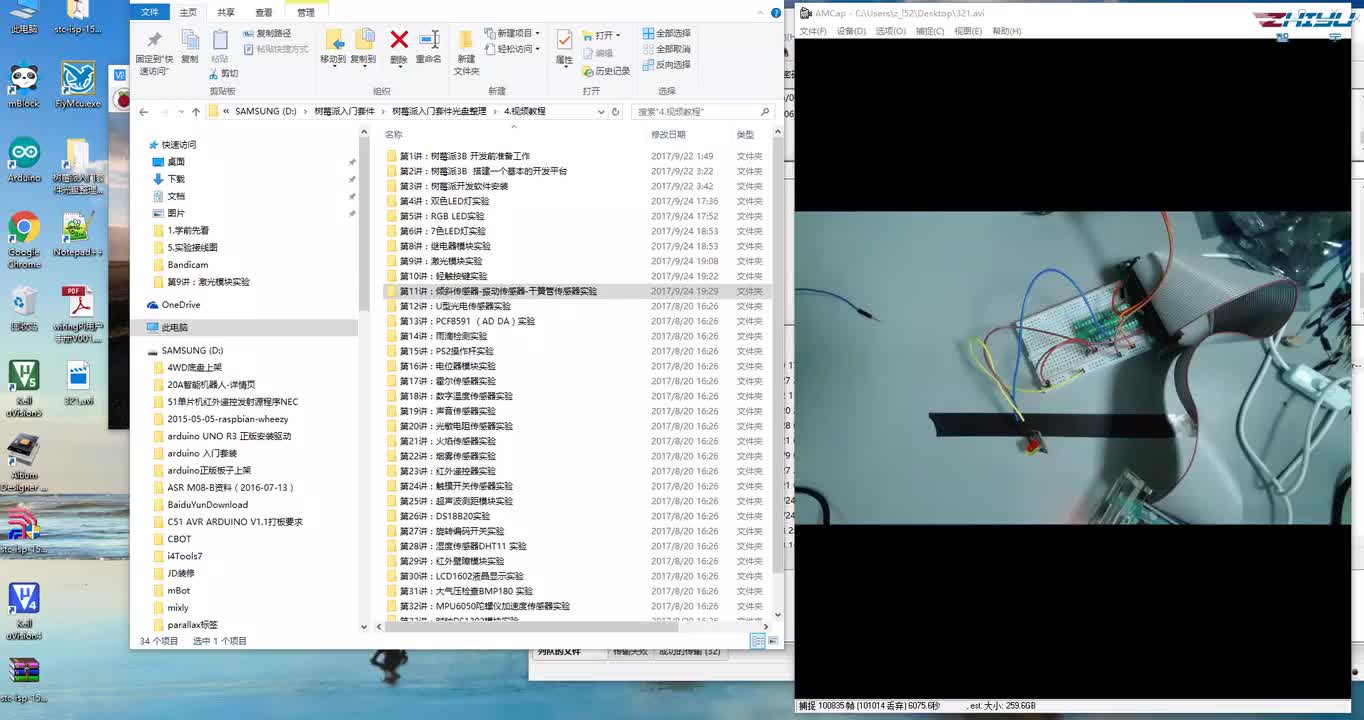The height and width of the screenshot is (720, 1364).
Task: Click the red Delete (删除) X icon
Action: click(x=399, y=40)
